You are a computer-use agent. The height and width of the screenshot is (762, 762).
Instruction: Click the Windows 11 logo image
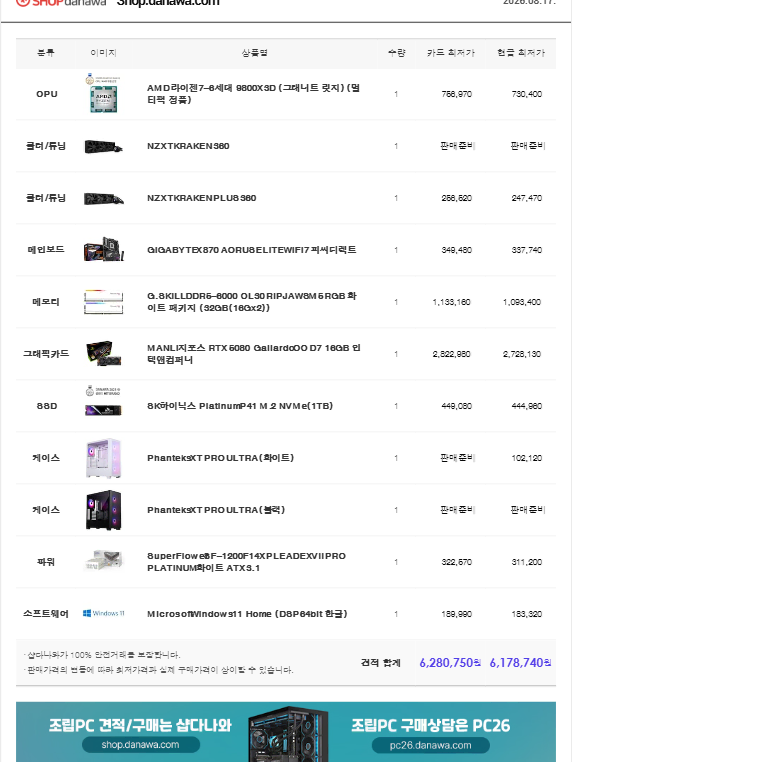[104, 614]
